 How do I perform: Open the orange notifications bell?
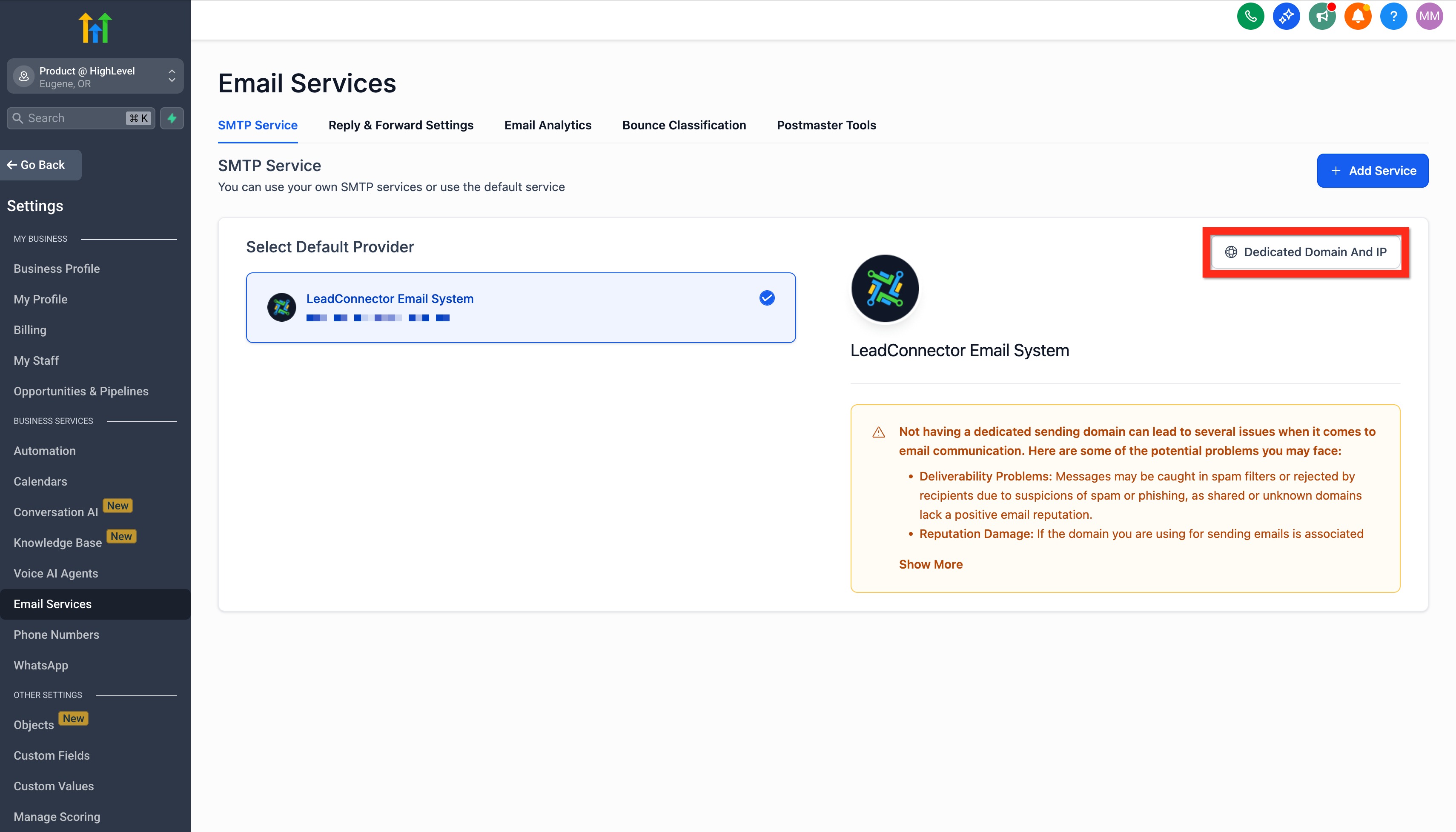(1358, 16)
